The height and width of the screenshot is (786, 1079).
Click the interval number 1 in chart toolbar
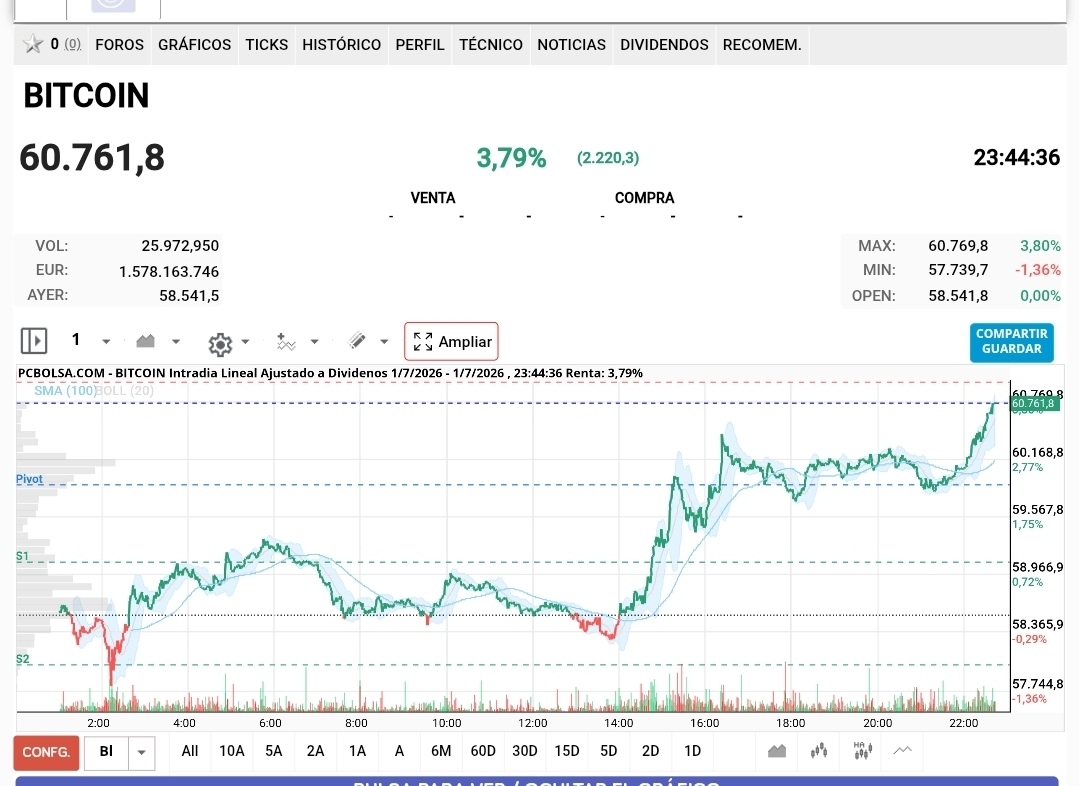tap(76, 339)
